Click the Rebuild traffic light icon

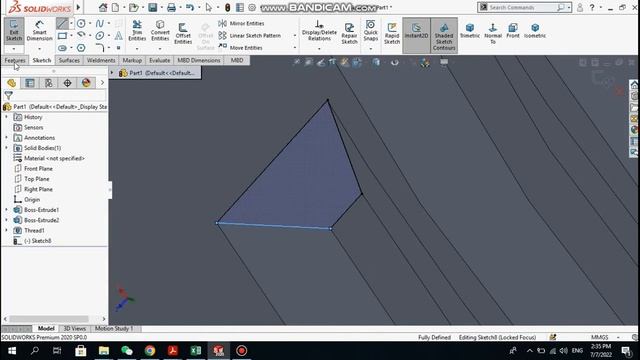coord(228,7)
